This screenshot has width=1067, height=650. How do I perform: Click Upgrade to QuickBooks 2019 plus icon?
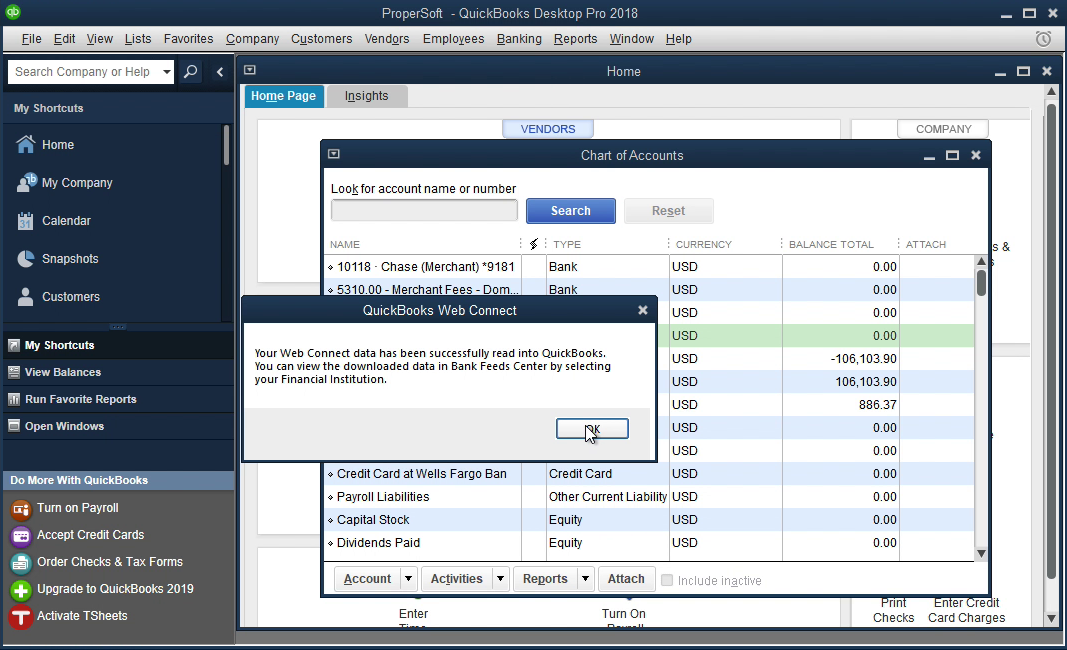[20, 590]
